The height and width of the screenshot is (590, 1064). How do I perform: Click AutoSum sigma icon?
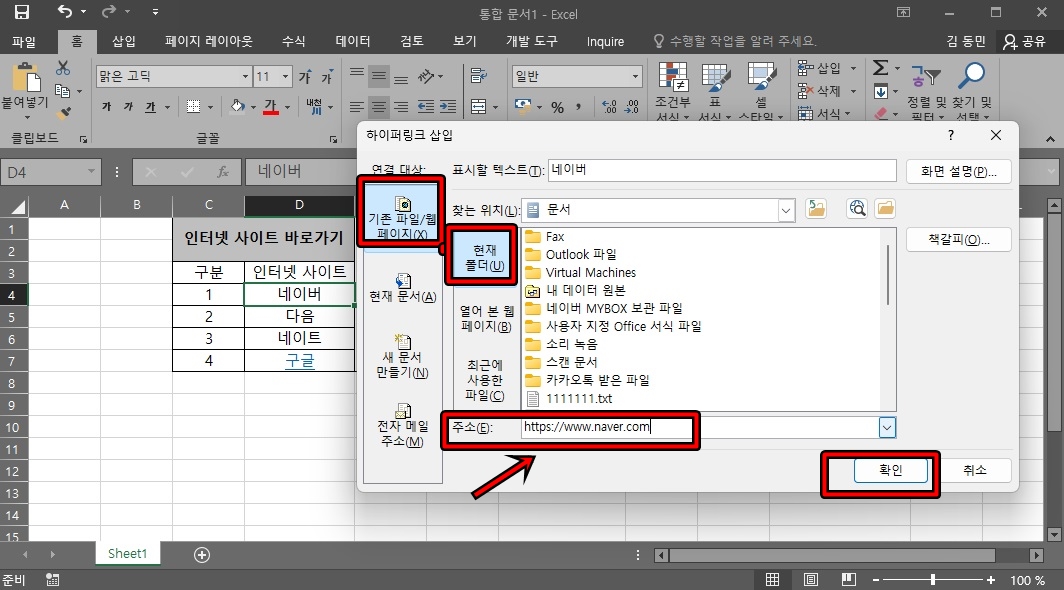pos(881,68)
